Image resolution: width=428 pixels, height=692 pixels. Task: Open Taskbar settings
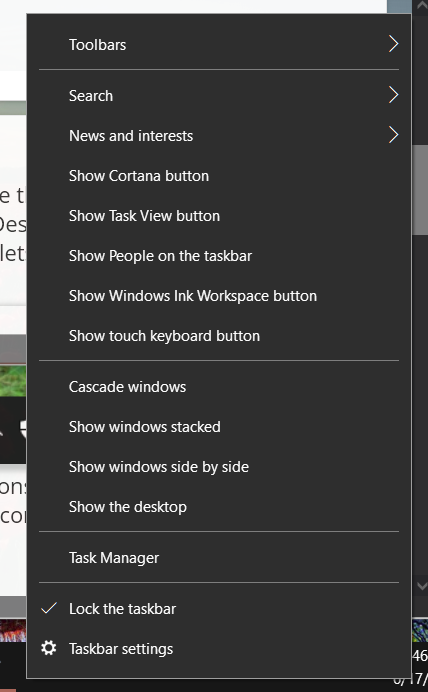click(x=219, y=649)
